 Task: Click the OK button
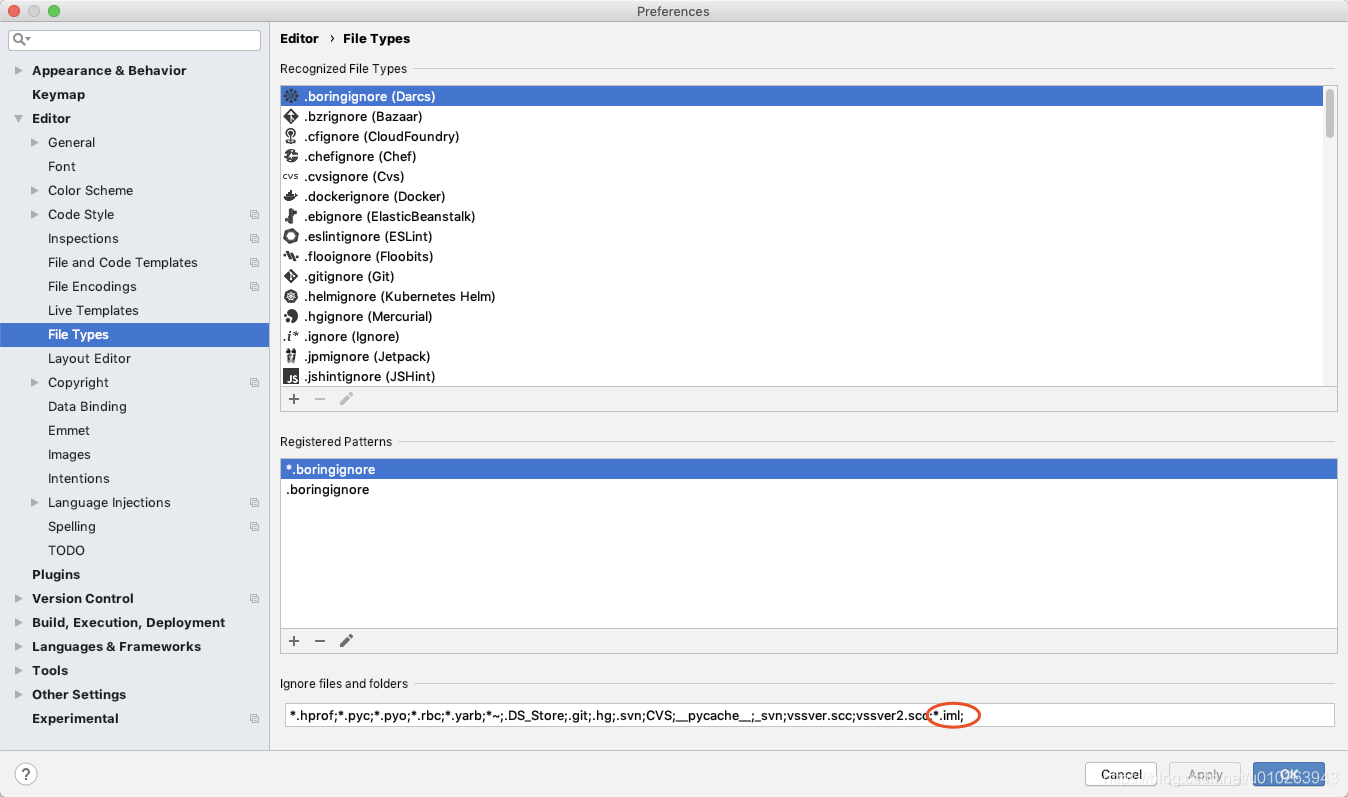pyautogui.click(x=1289, y=774)
